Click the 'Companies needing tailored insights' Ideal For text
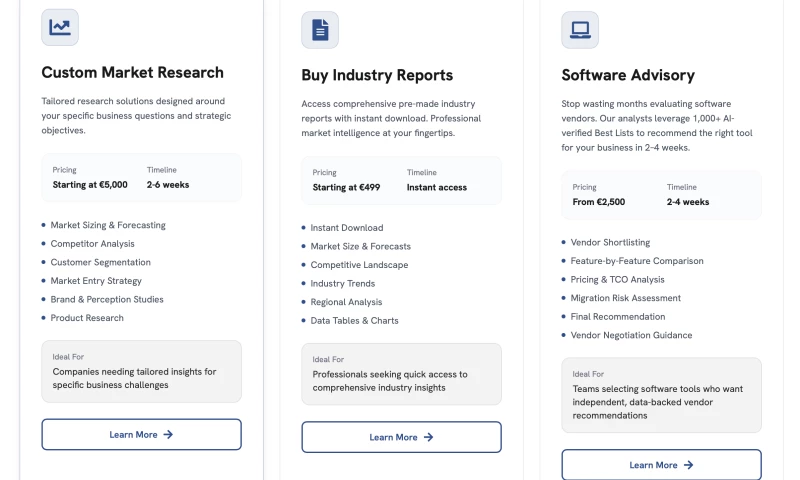 (134, 378)
